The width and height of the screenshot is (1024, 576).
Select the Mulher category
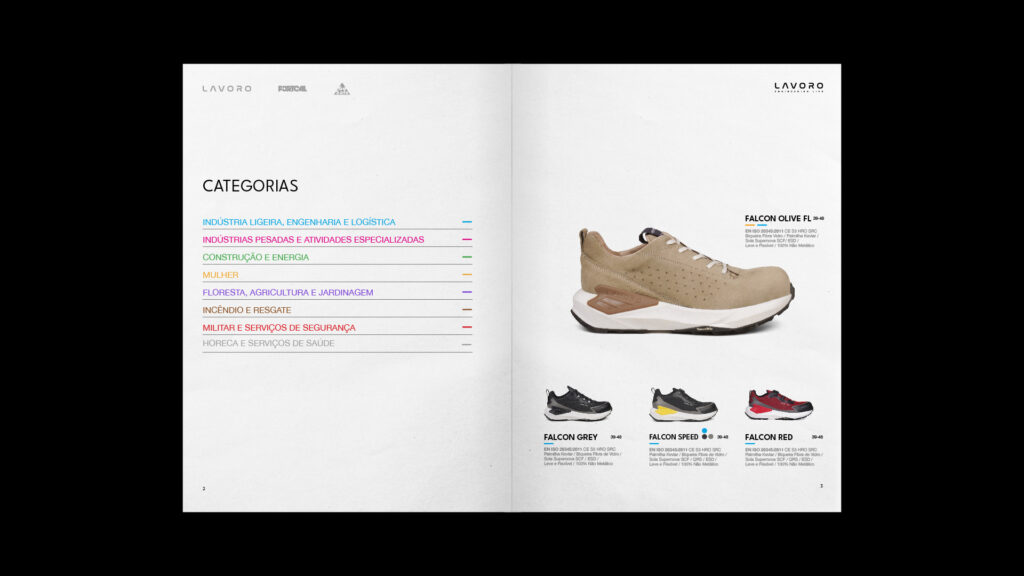point(220,275)
